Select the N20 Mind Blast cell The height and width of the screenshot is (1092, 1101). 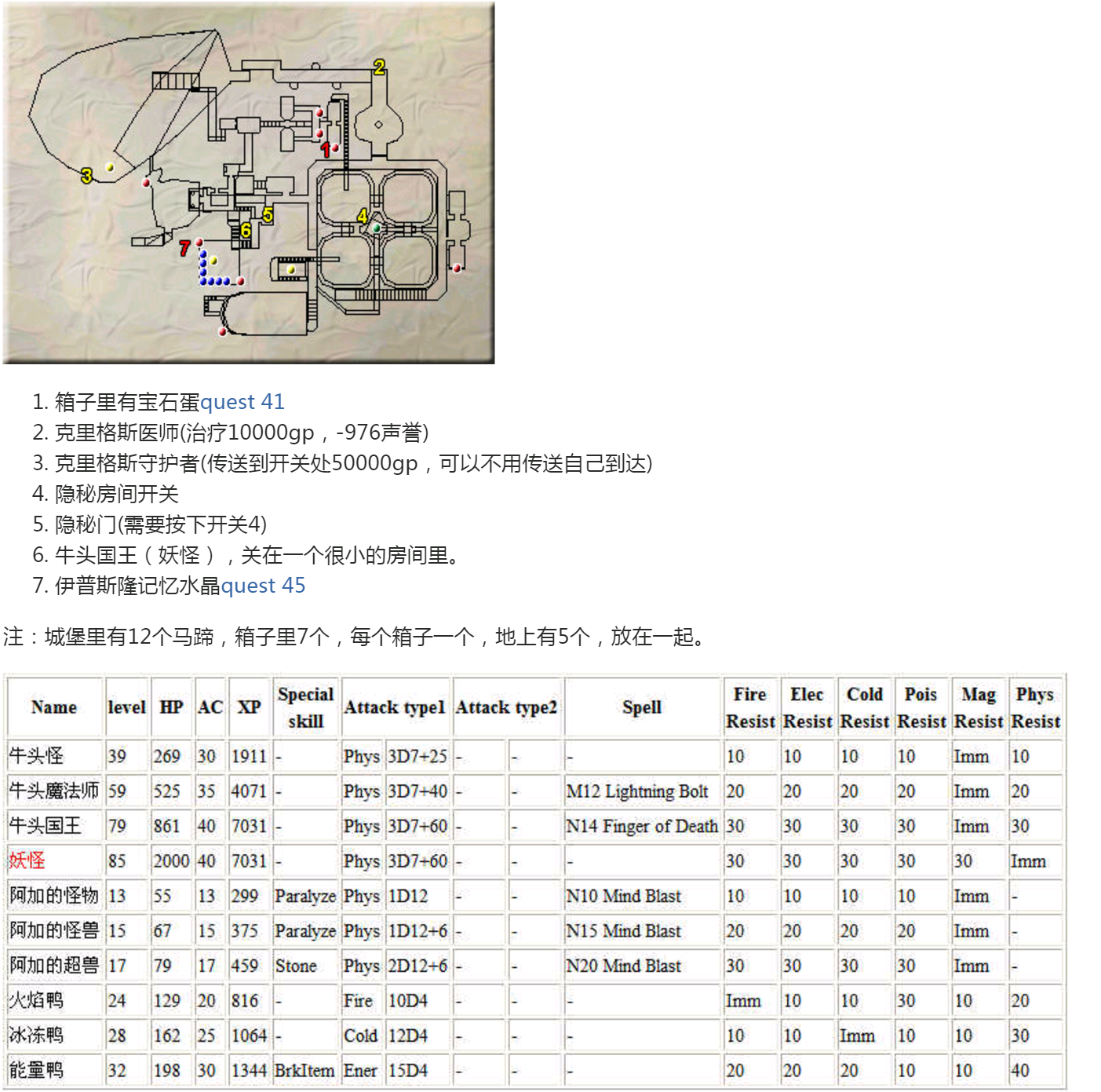(x=642, y=966)
